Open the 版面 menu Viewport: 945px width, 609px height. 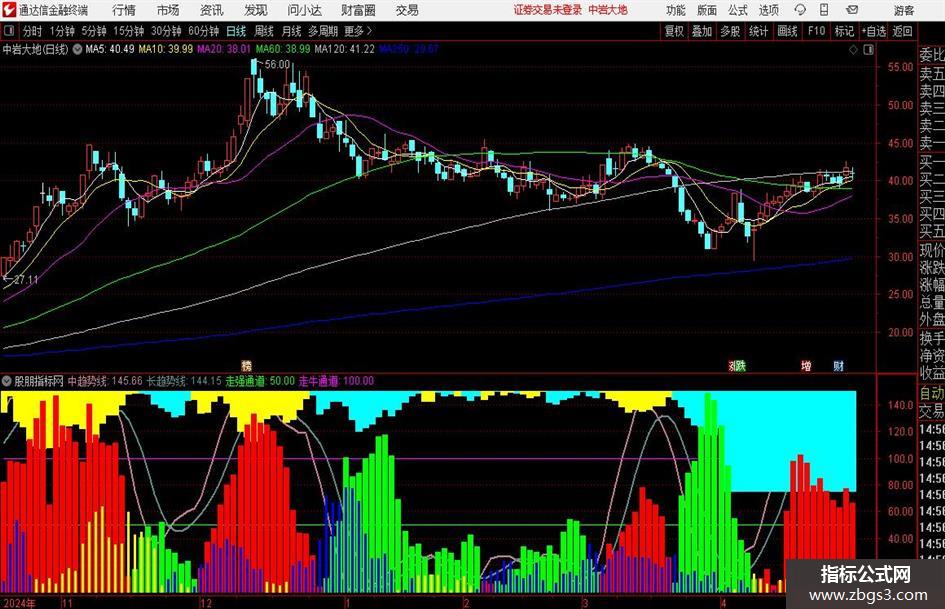pos(707,10)
